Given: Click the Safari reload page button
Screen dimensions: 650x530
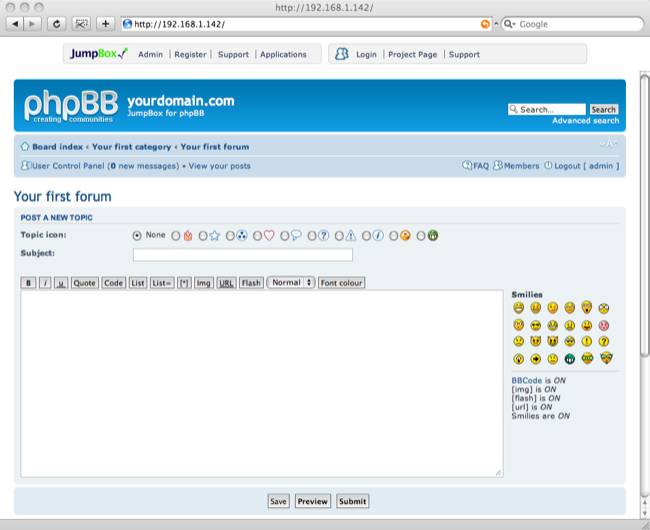Looking at the screenshot, I should [57, 24].
